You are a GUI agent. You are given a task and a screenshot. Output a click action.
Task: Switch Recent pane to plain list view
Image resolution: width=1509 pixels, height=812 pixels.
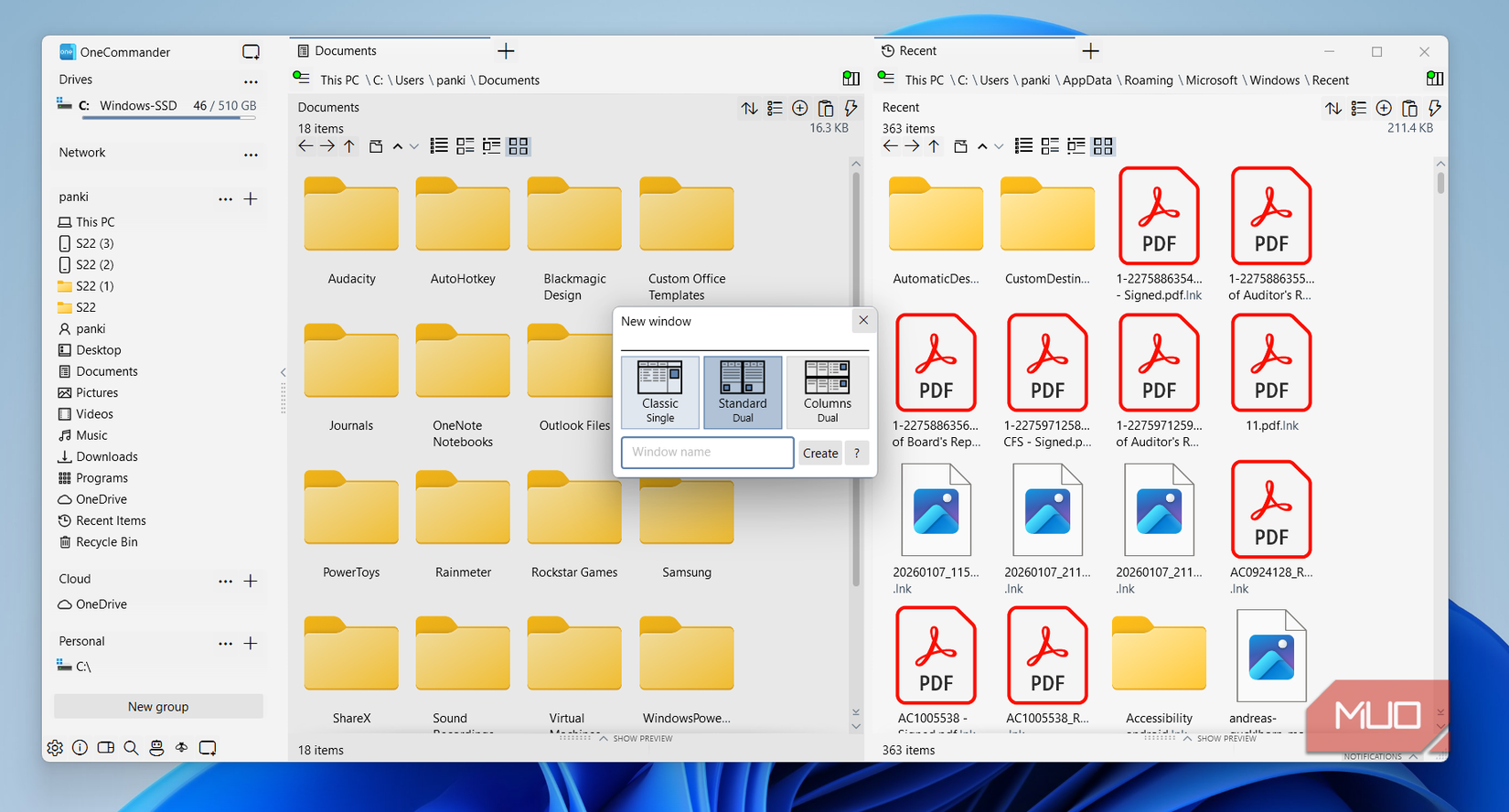[1023, 146]
